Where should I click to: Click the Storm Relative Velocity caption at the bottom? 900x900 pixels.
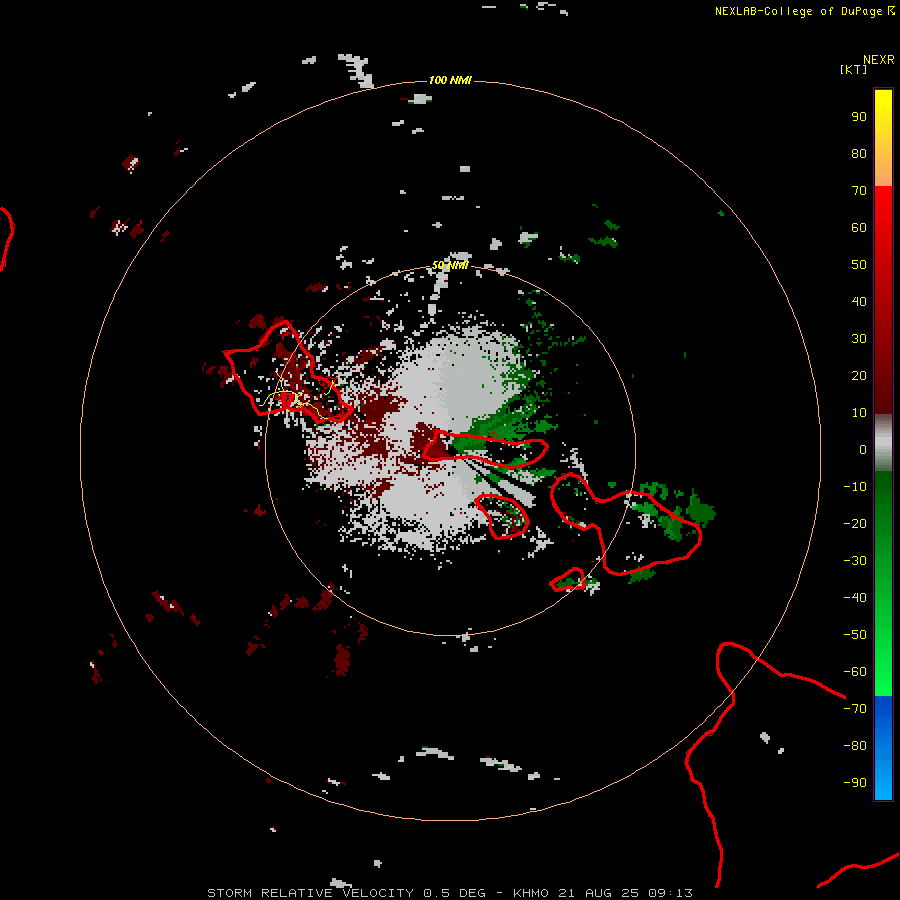click(x=449, y=893)
